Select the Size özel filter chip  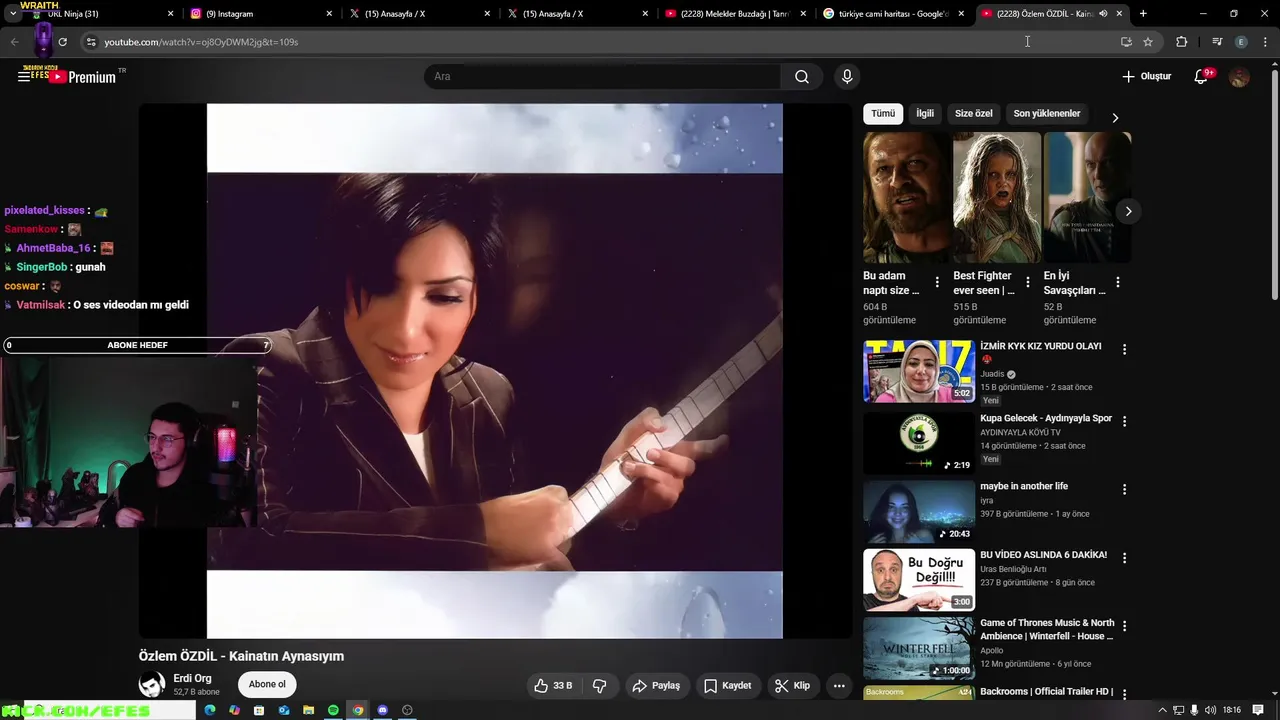[974, 114]
